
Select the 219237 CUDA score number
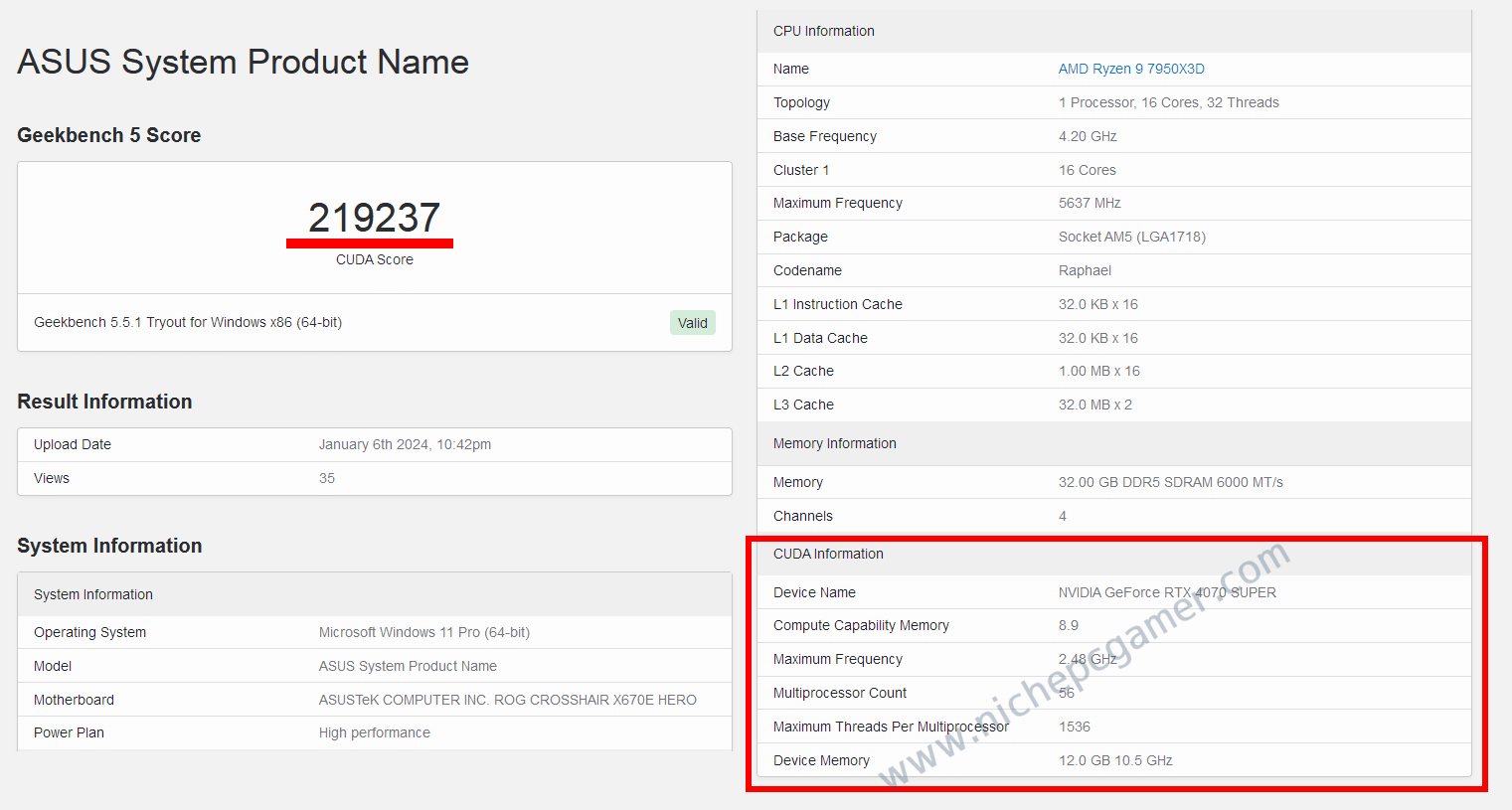(x=374, y=218)
